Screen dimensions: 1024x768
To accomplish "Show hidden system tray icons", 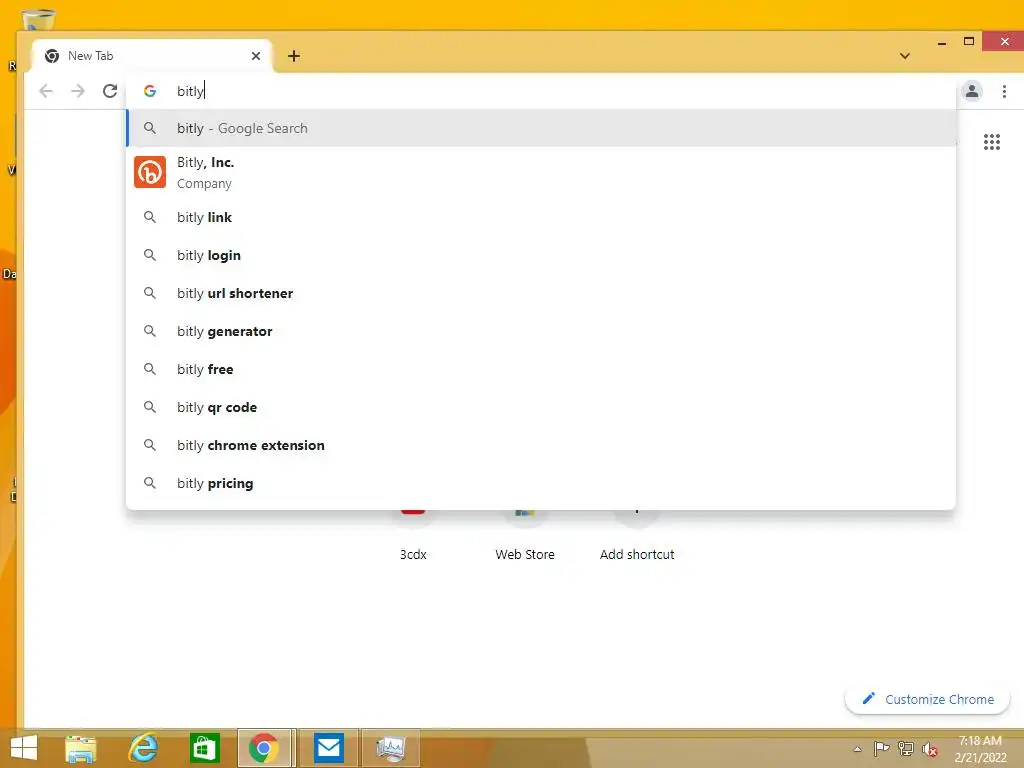I will point(857,749).
